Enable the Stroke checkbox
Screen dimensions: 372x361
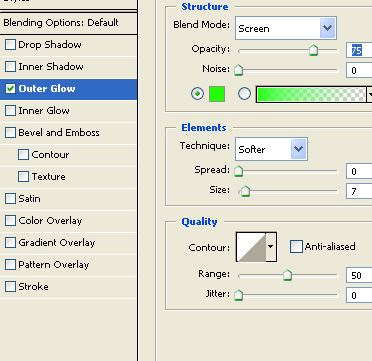point(10,287)
